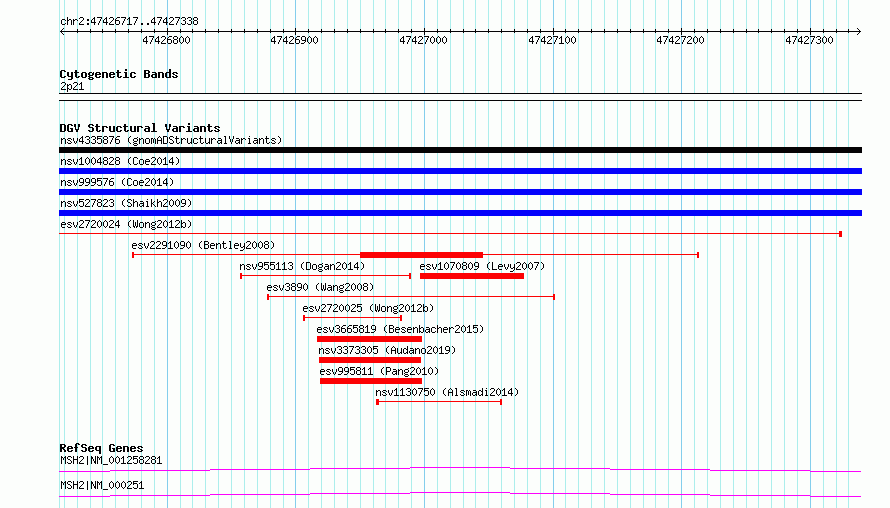
Task: Click the nsv3373305 (Audano2019) label
Action: pos(387,350)
